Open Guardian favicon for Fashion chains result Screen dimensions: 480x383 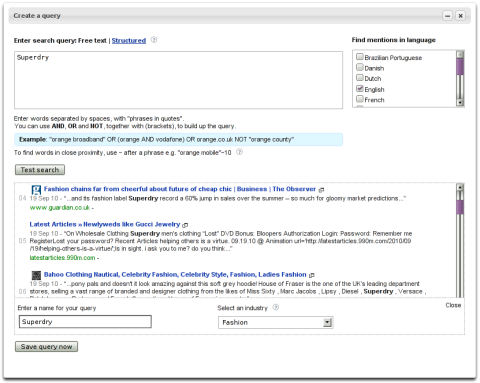click(x=36, y=190)
